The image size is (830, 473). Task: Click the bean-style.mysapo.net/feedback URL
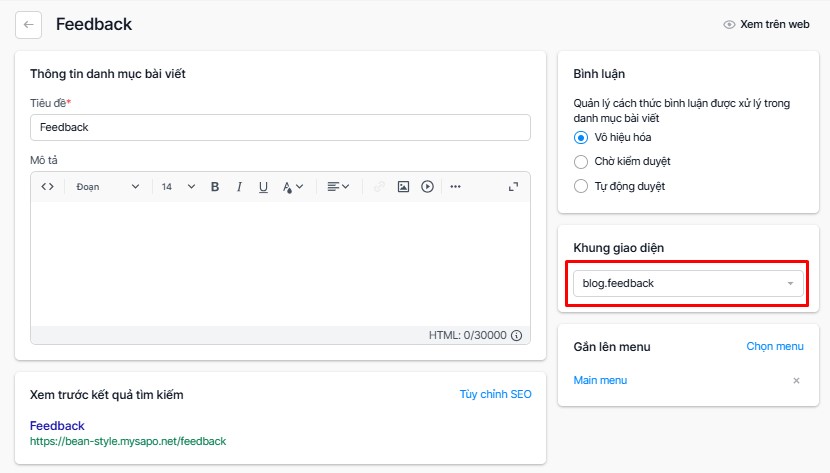click(128, 441)
